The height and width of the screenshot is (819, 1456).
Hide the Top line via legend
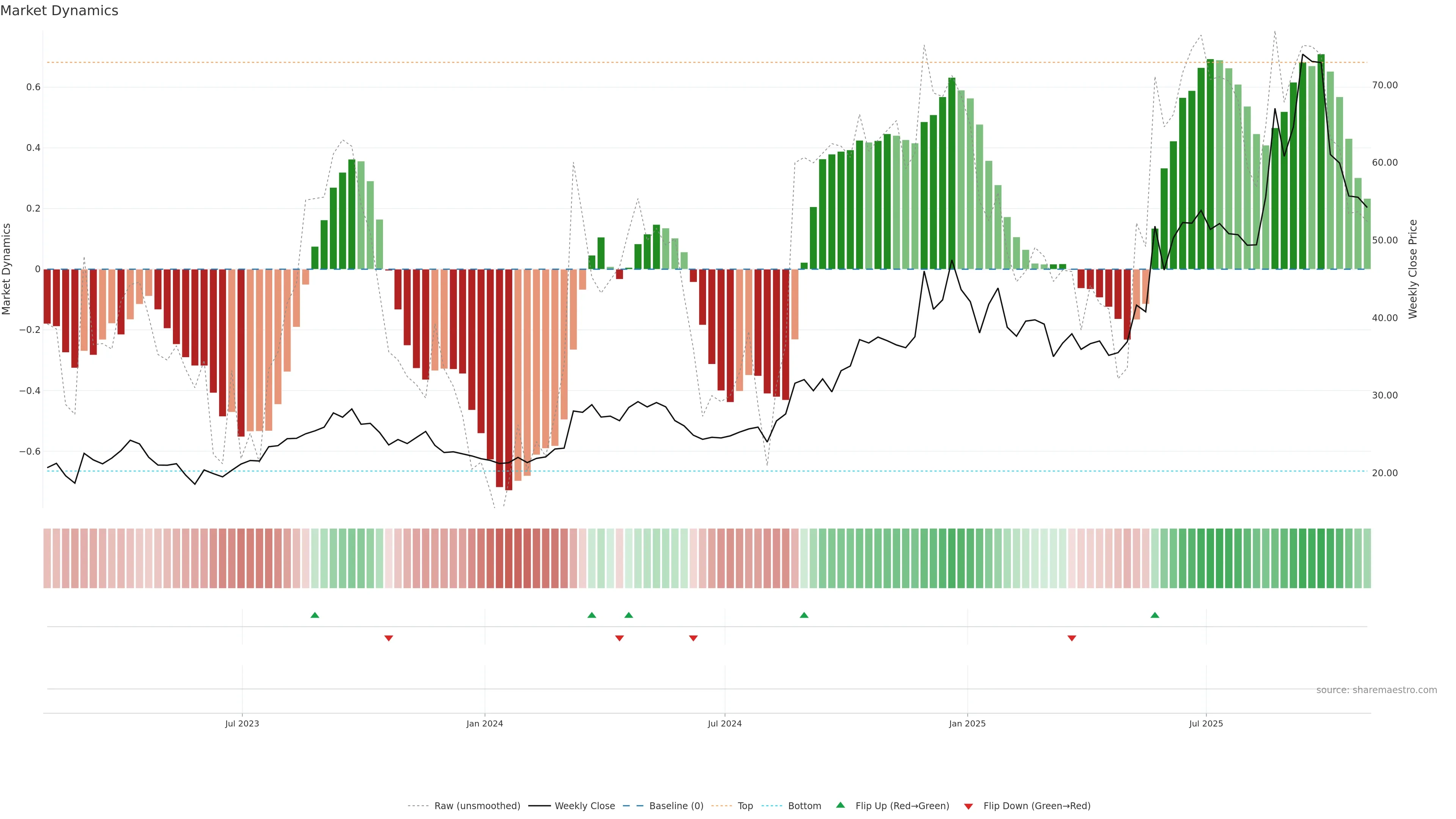point(745,806)
